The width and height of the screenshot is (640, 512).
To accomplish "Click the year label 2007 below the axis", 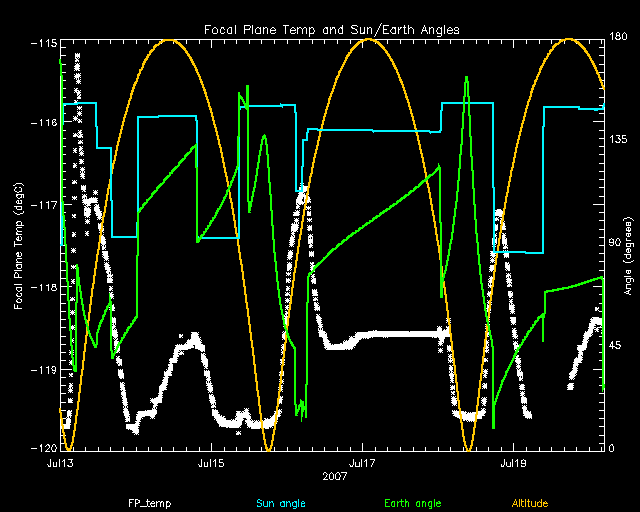I will (336, 476).
